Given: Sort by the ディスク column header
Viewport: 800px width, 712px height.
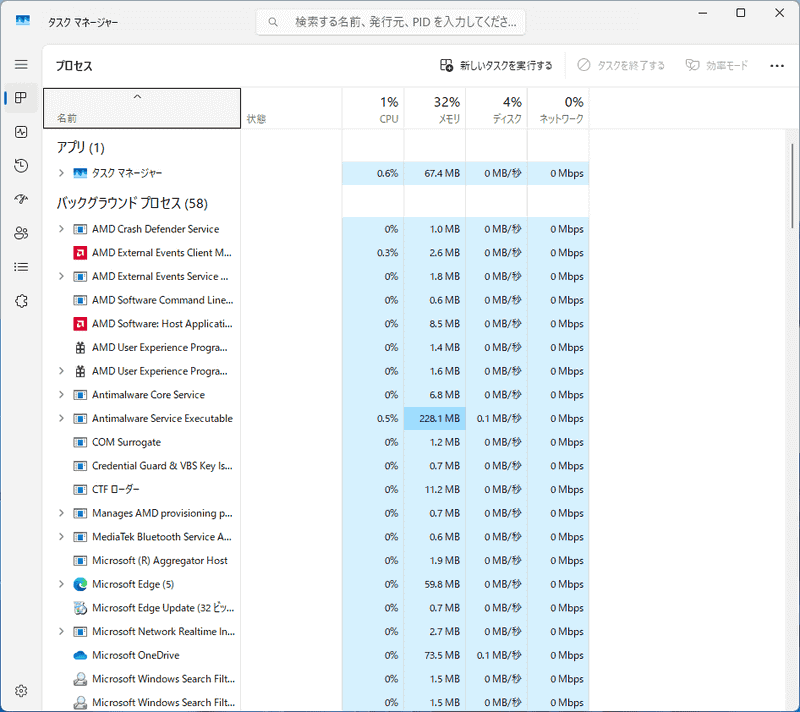Looking at the screenshot, I should click(496, 108).
